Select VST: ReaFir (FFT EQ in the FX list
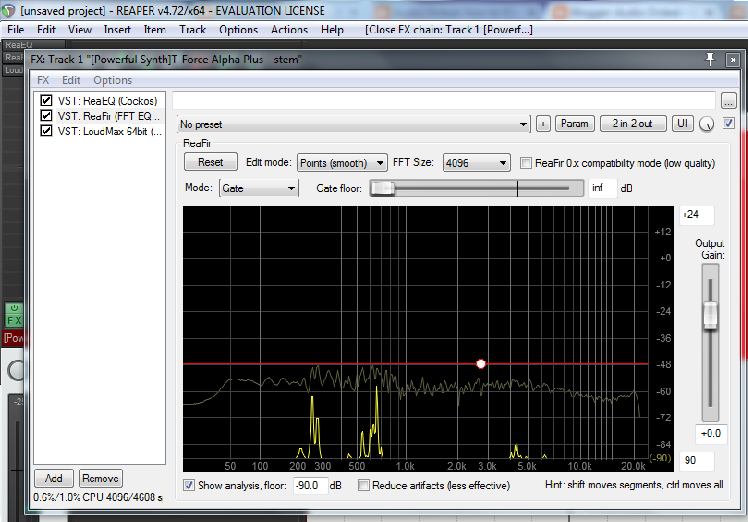 point(109,116)
